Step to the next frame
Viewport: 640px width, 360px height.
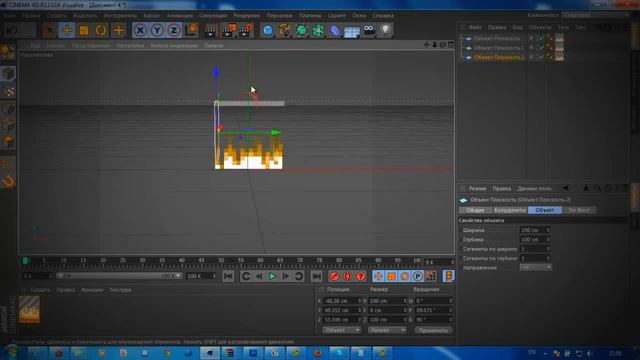point(286,276)
